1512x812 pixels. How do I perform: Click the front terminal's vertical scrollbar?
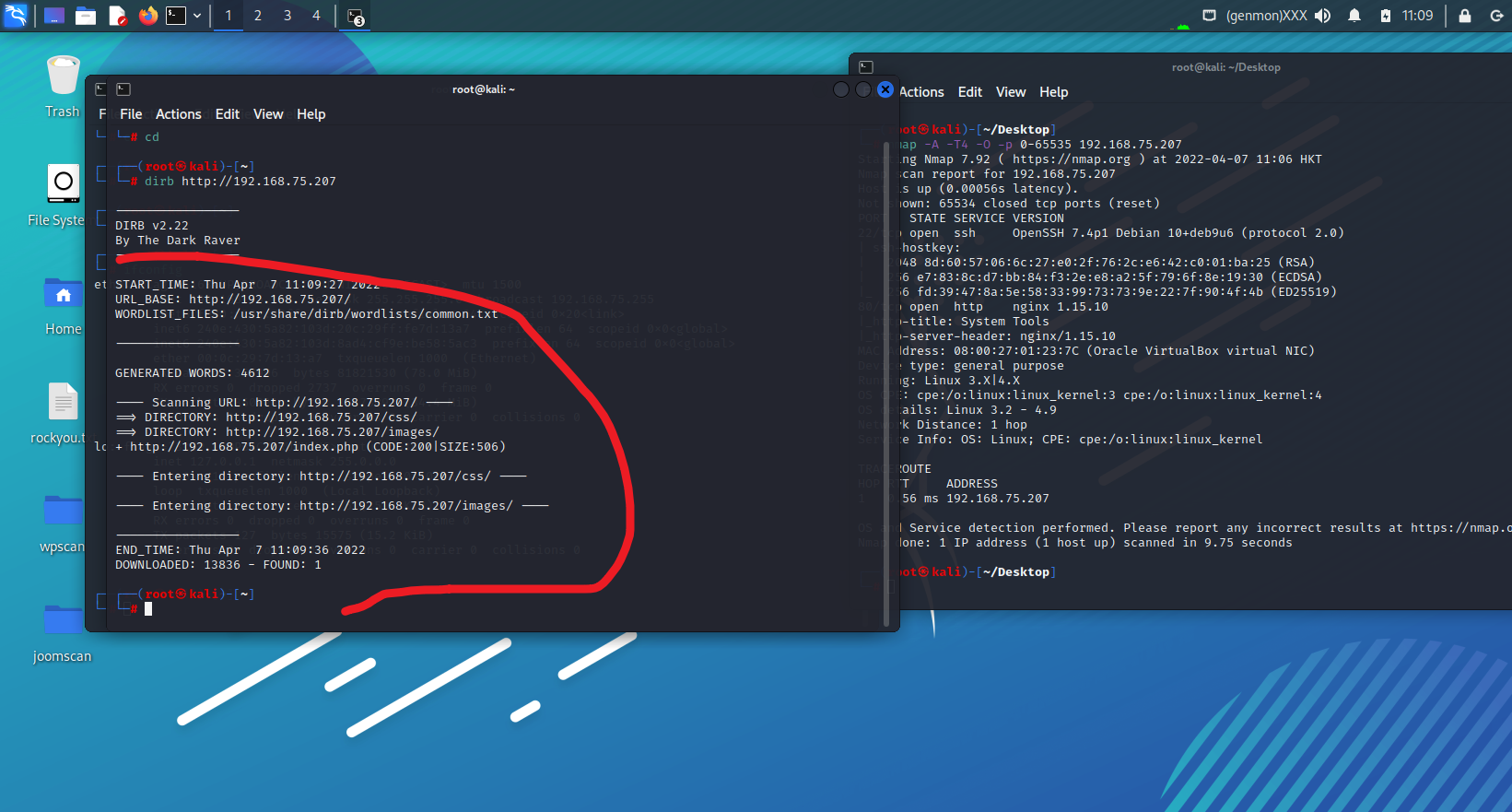885,382
